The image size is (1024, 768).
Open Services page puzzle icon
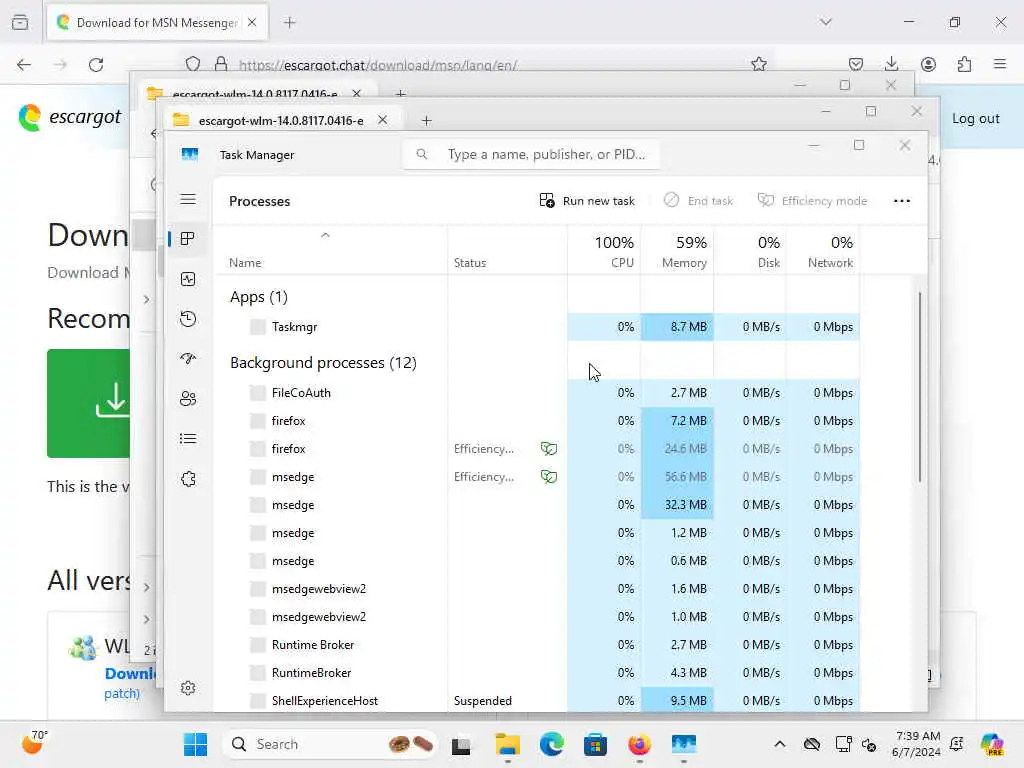pos(188,479)
